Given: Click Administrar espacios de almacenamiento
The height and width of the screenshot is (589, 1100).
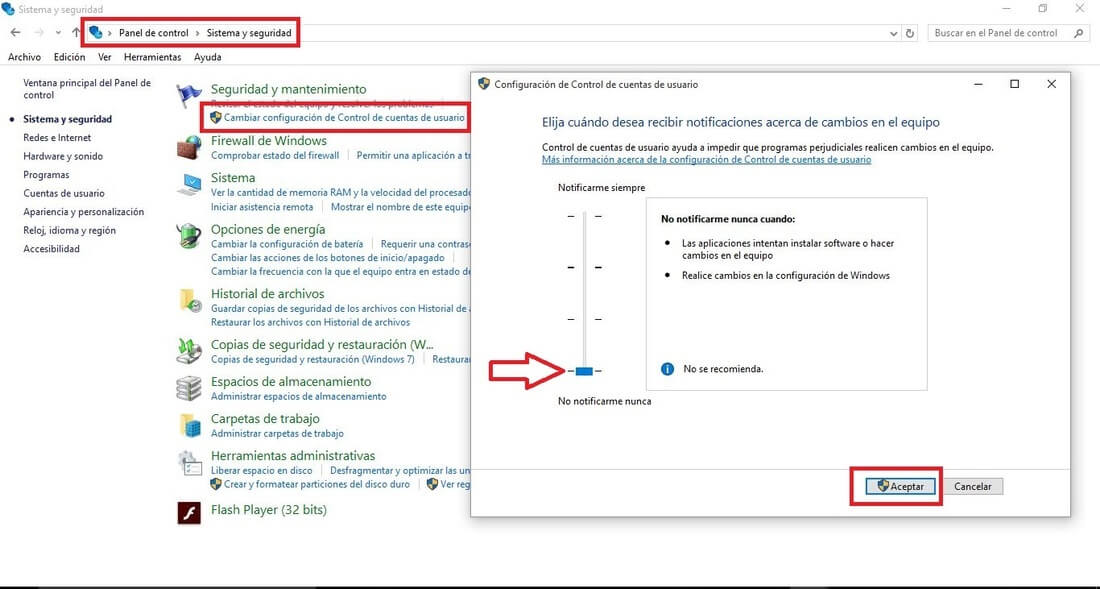Looking at the screenshot, I should (x=298, y=396).
